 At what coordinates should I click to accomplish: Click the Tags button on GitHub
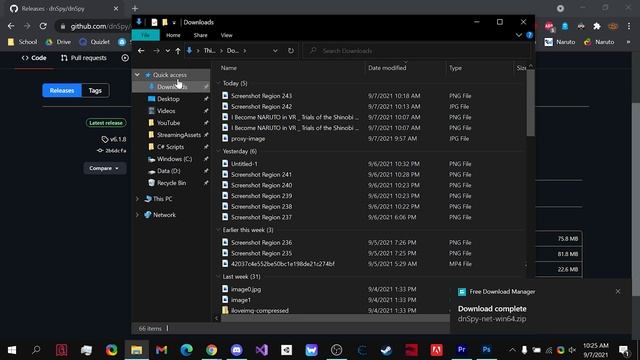[95, 91]
